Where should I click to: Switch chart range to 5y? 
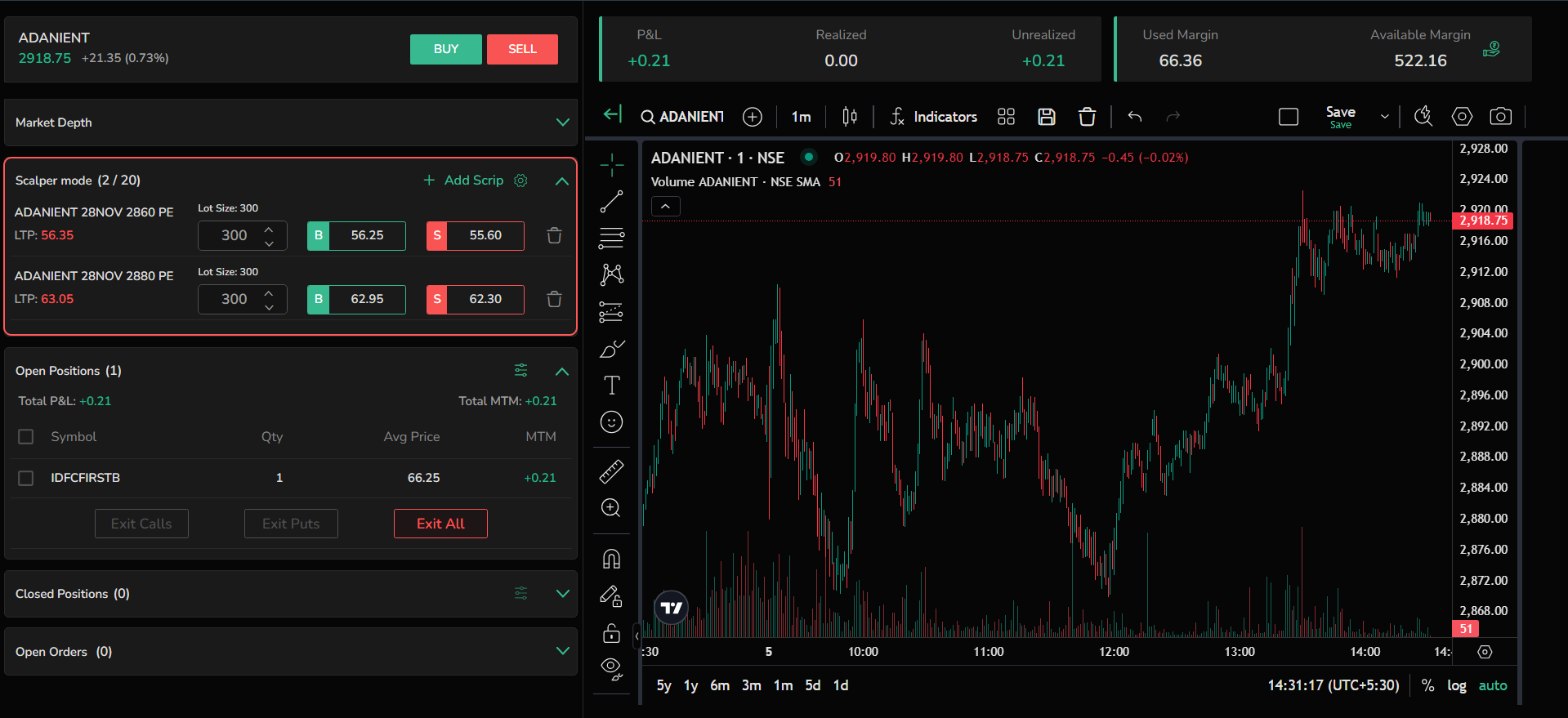tap(663, 685)
